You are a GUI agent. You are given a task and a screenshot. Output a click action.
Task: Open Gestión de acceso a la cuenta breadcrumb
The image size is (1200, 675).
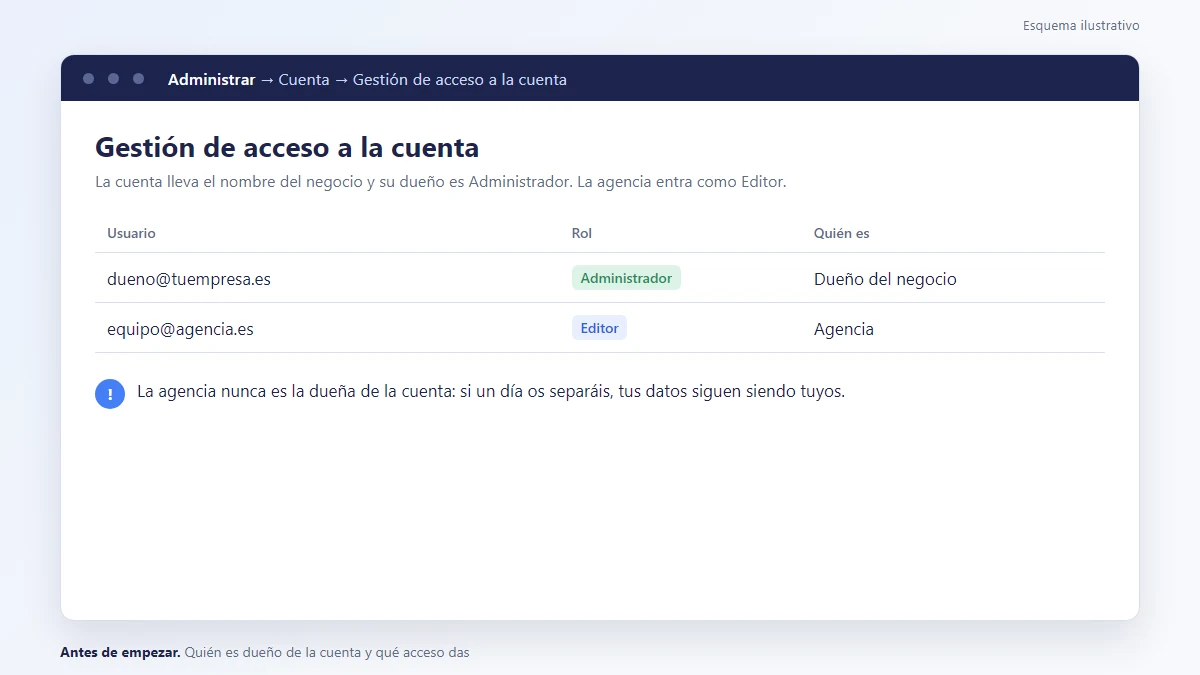point(460,79)
